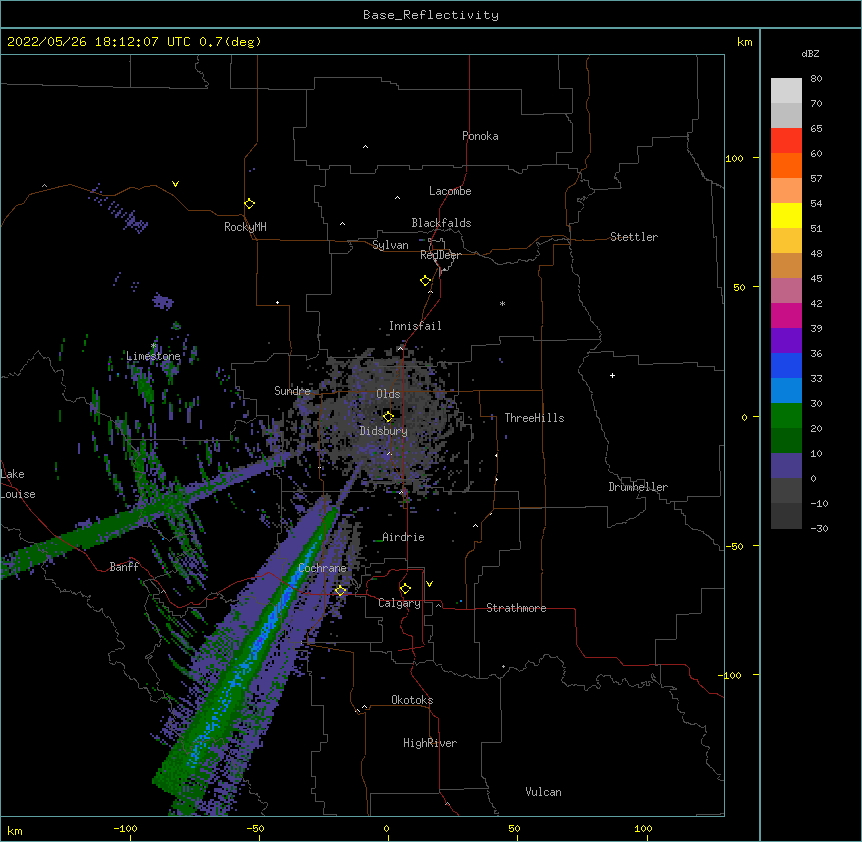Click the Drumheller label
This screenshot has height=842, width=862.
pos(638,487)
